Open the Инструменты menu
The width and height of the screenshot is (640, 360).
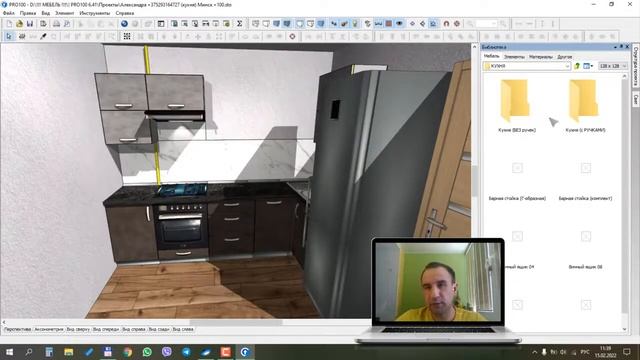[95, 13]
